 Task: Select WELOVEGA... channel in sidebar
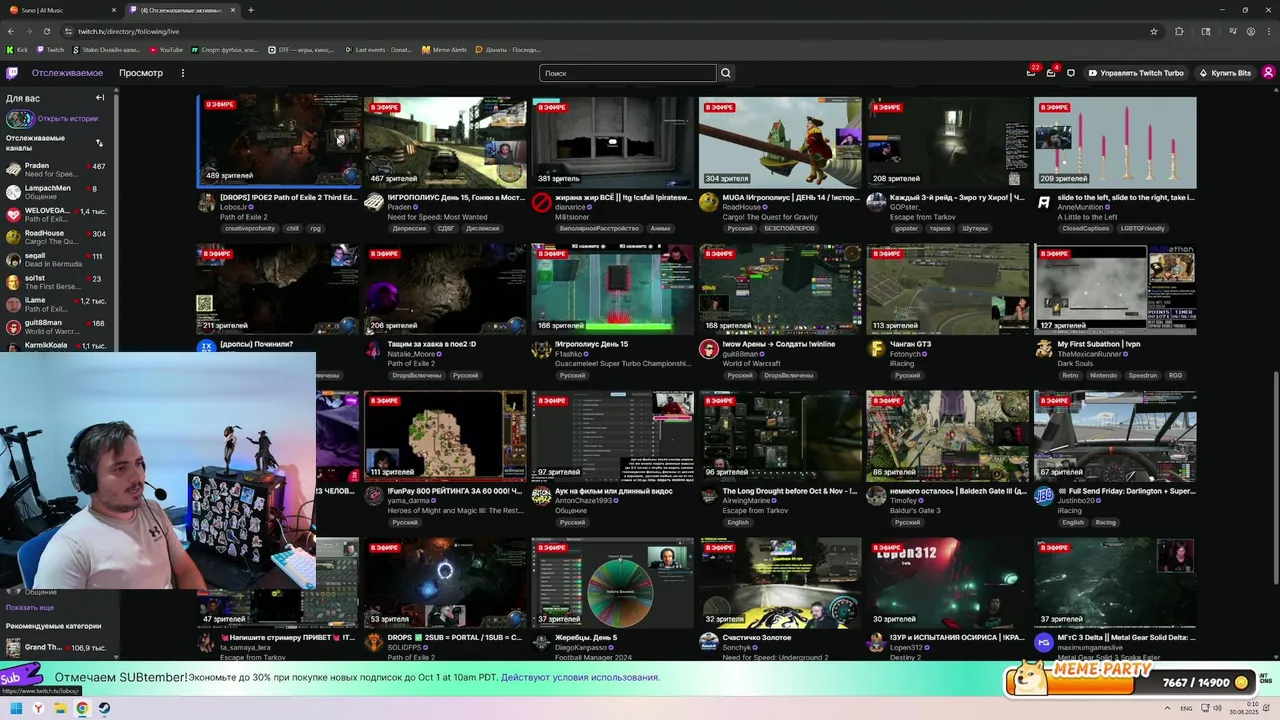(57, 215)
